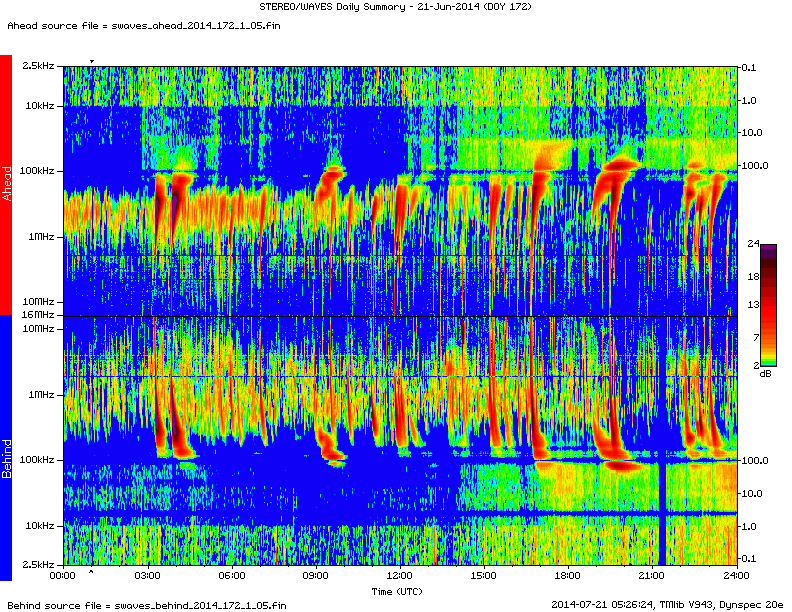Click the 1MHz label of the Ahead panel

click(41, 237)
